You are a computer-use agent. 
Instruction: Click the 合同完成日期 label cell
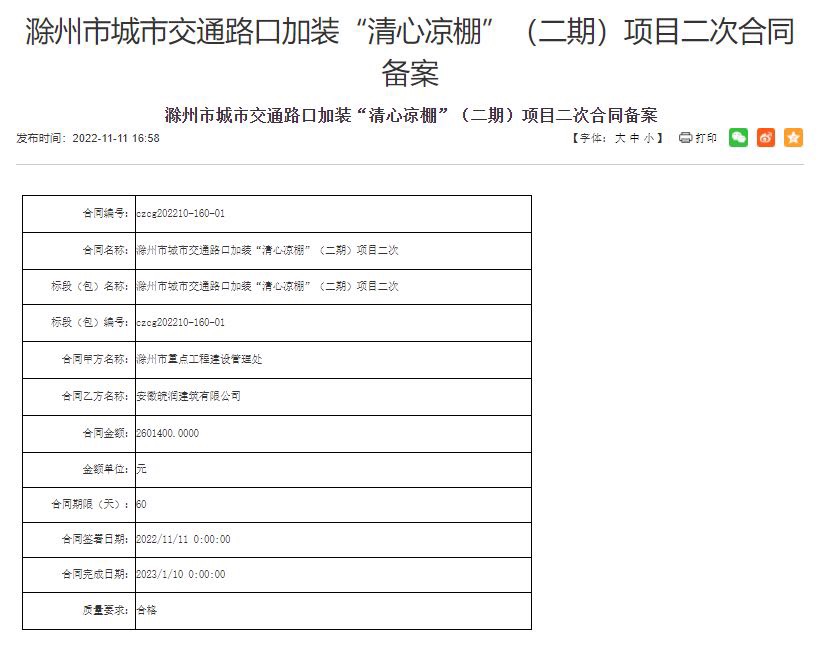point(79,575)
